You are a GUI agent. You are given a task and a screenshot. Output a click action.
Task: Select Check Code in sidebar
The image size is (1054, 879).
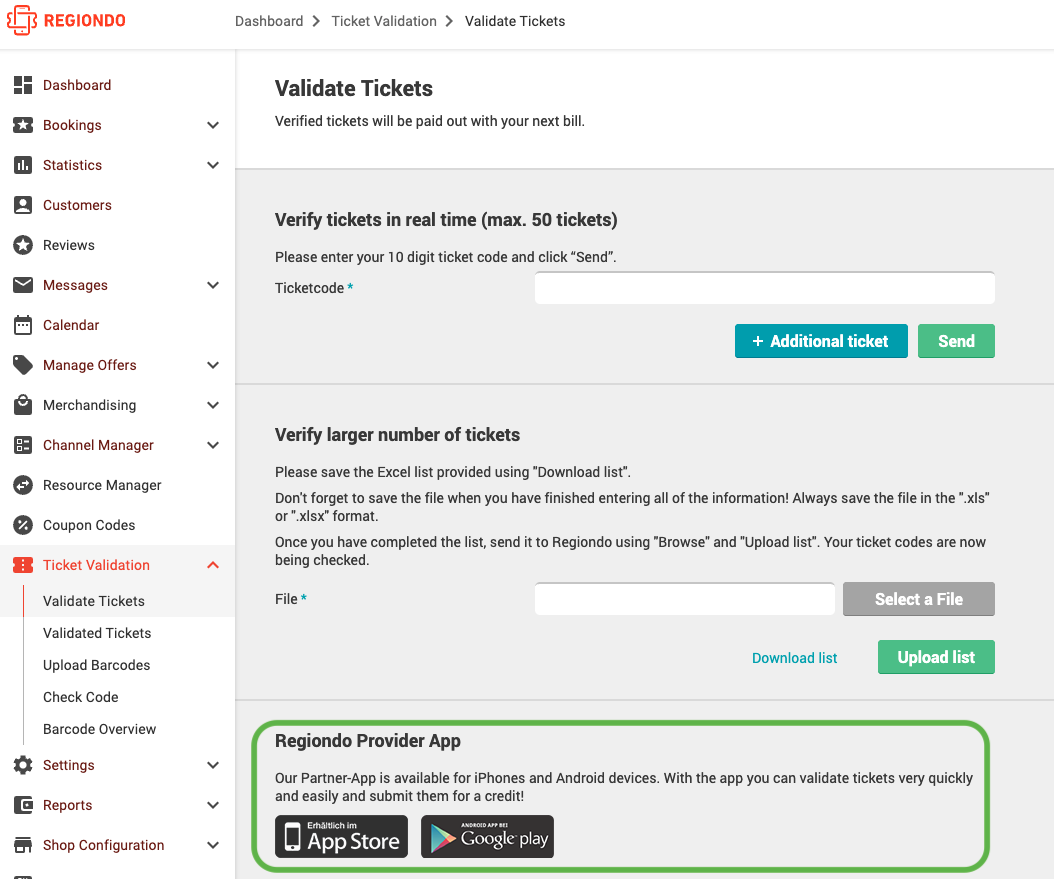81,697
